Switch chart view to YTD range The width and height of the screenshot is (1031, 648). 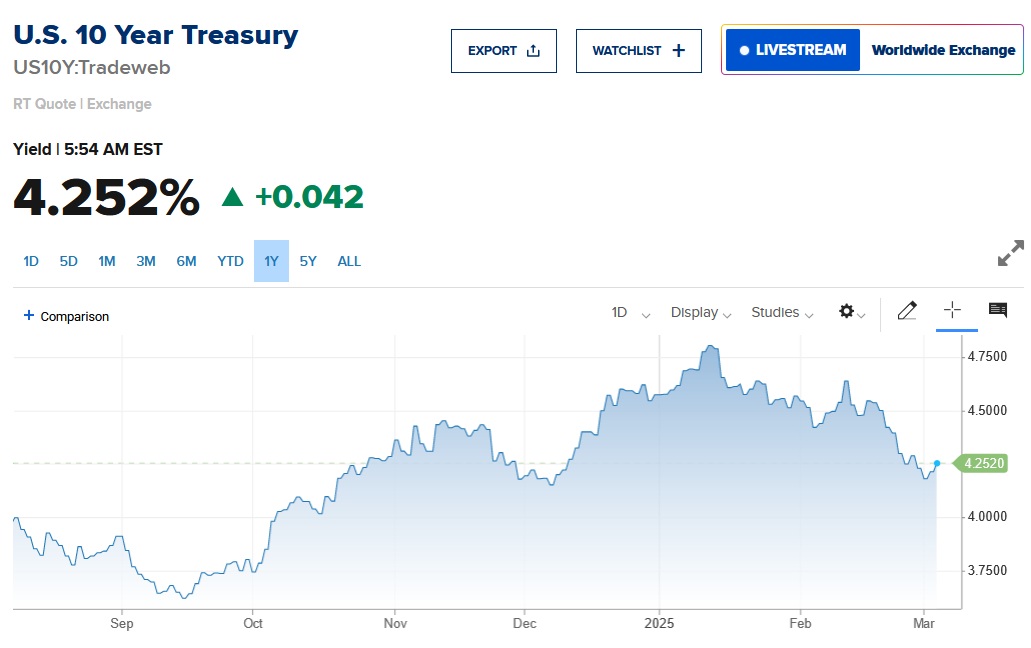click(x=230, y=261)
